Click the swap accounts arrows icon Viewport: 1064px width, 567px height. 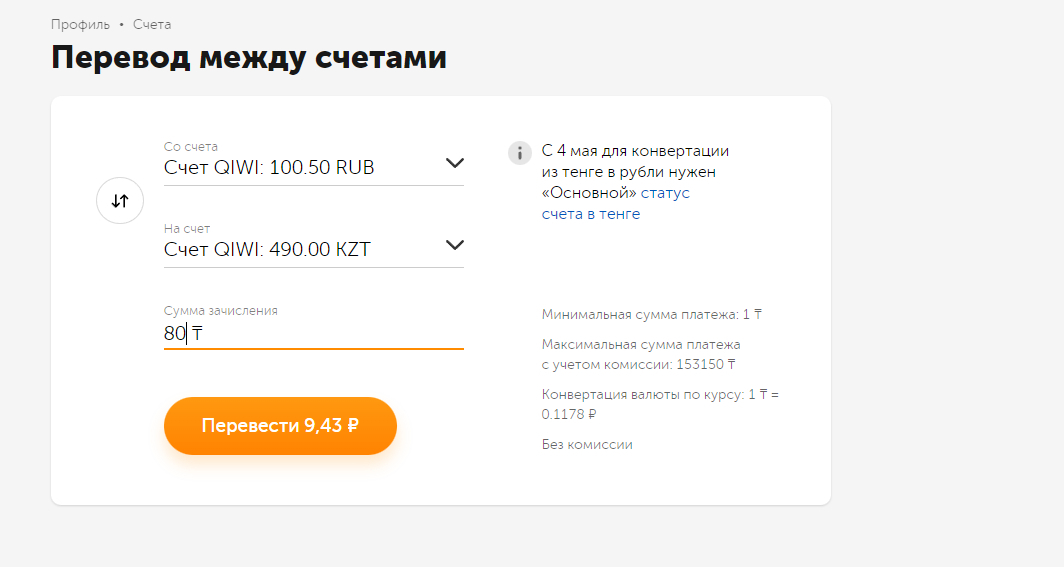coord(120,201)
